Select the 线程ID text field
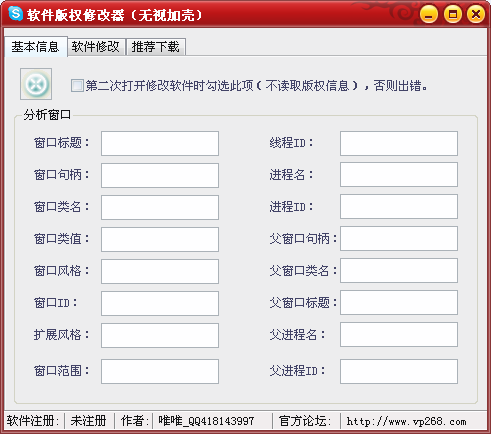Image resolution: width=491 pixels, height=434 pixels. [x=399, y=143]
